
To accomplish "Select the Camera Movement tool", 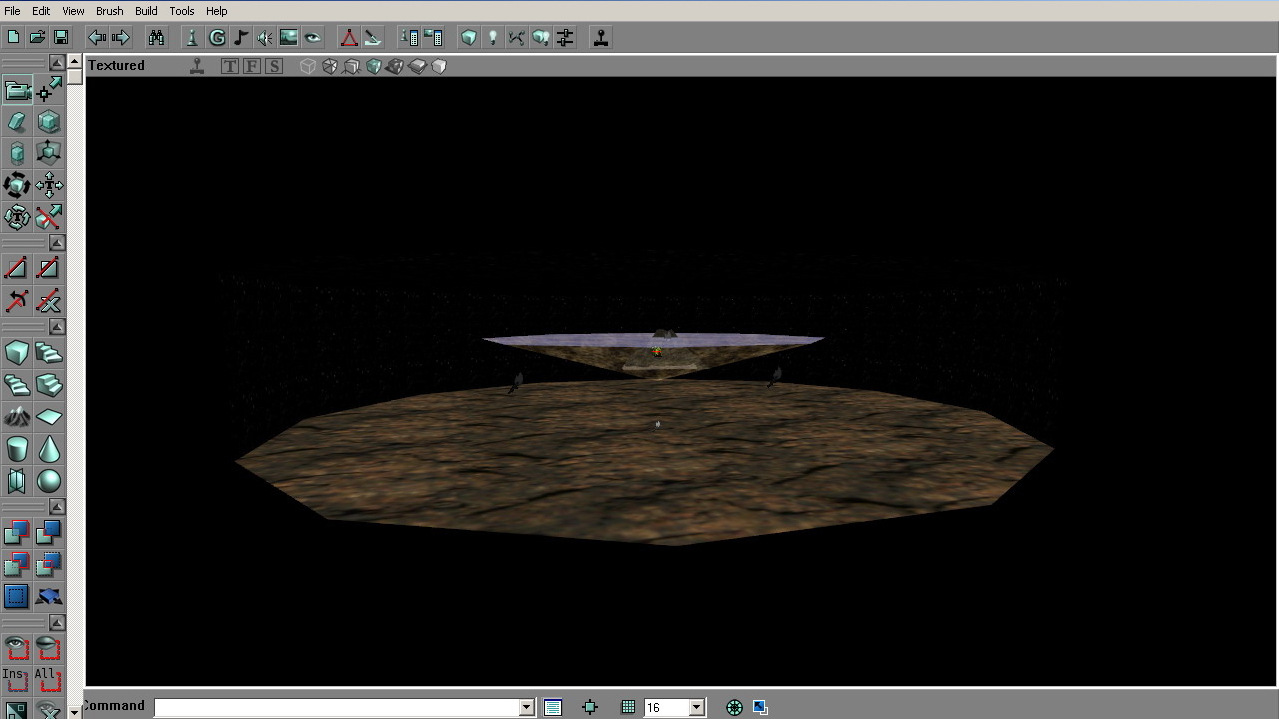I will coord(17,91).
